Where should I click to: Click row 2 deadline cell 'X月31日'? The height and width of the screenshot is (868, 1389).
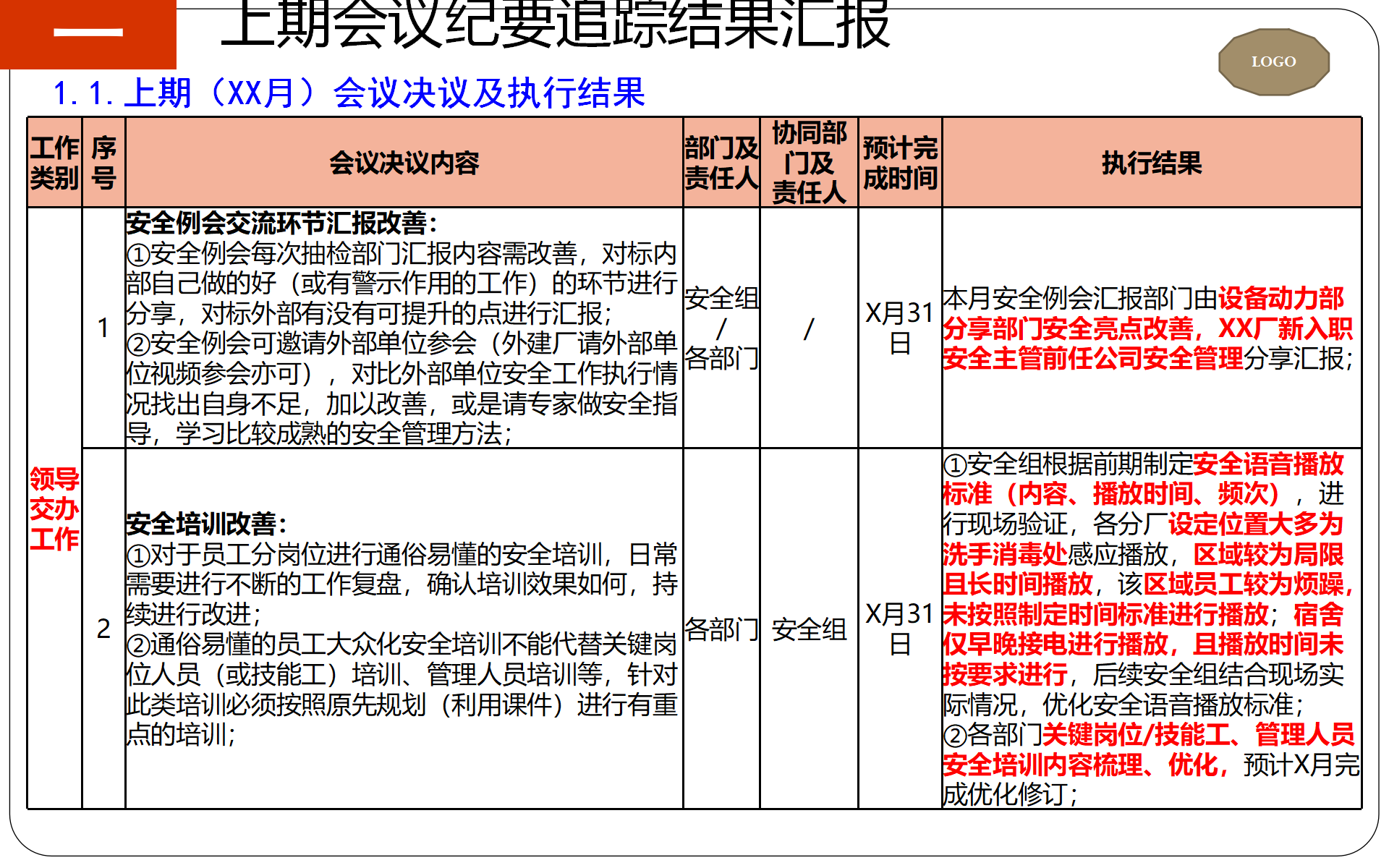pos(900,629)
